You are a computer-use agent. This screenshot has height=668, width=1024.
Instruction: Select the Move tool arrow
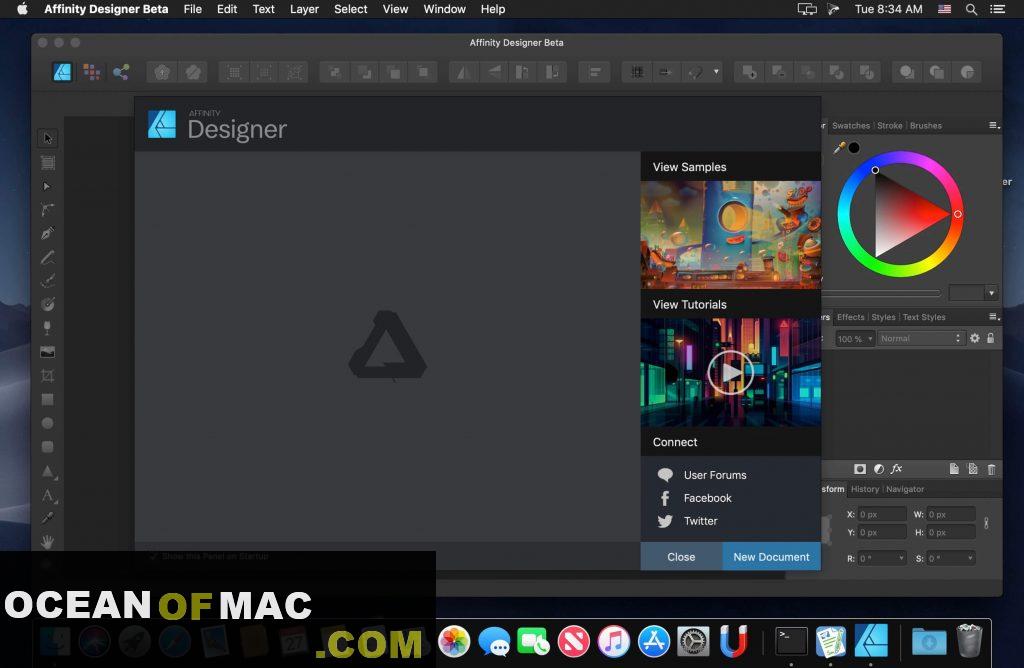tap(48, 138)
